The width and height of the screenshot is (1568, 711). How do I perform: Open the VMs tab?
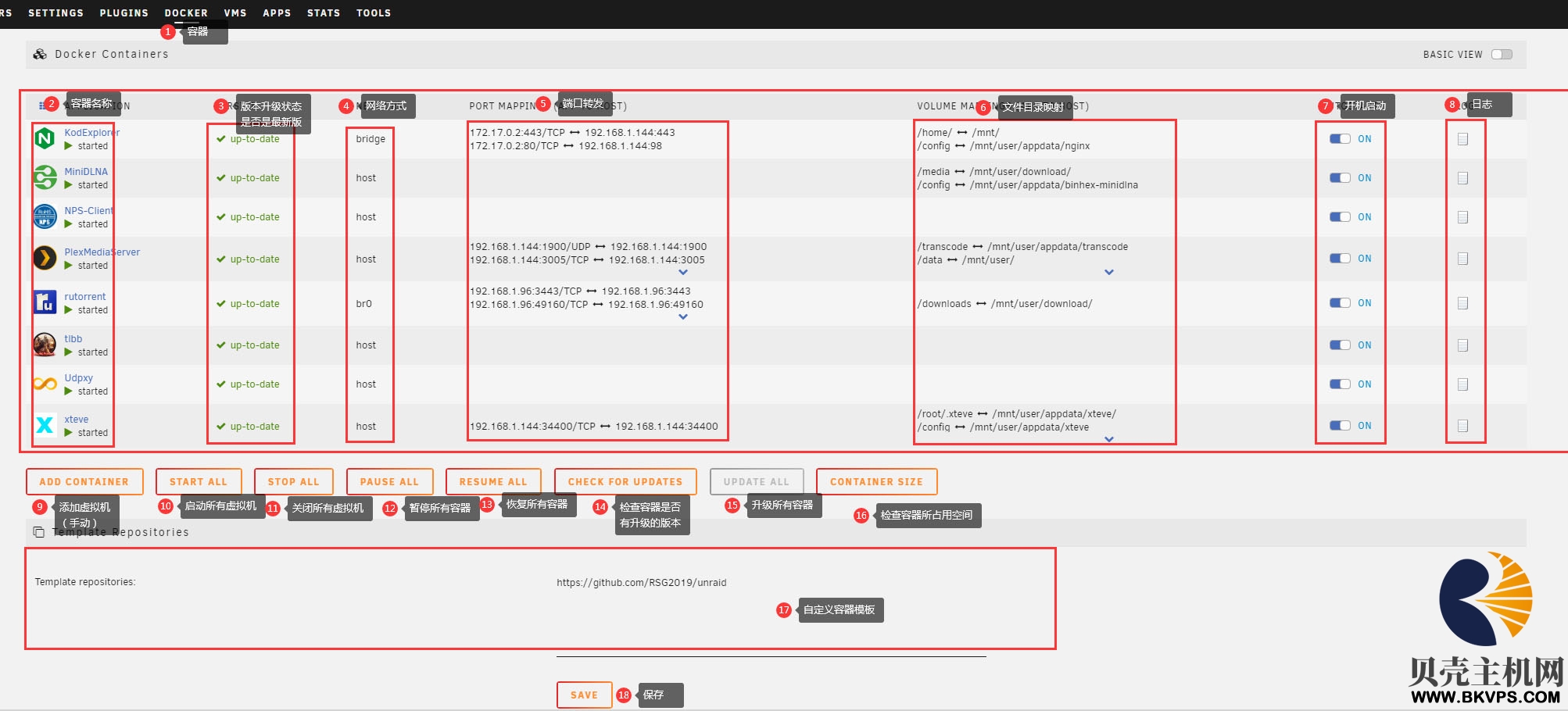tap(235, 13)
